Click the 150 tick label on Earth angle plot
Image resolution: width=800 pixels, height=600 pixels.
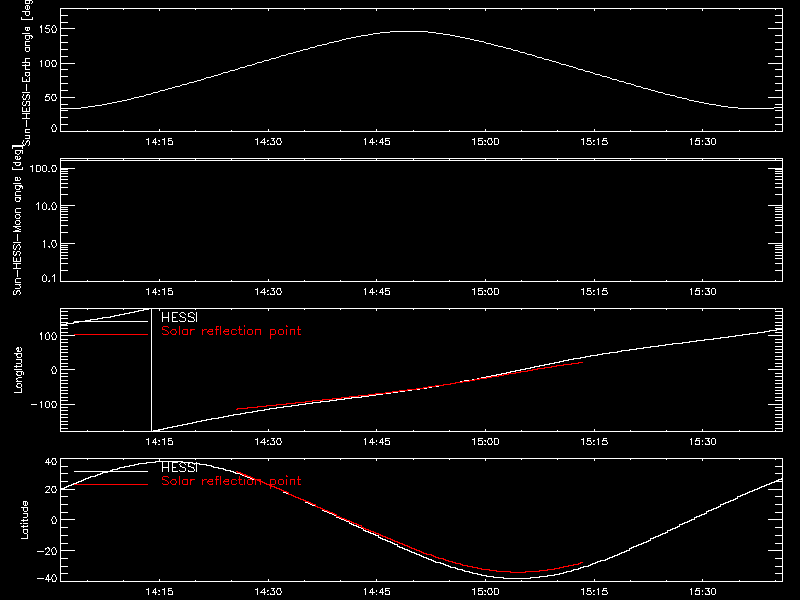47,30
